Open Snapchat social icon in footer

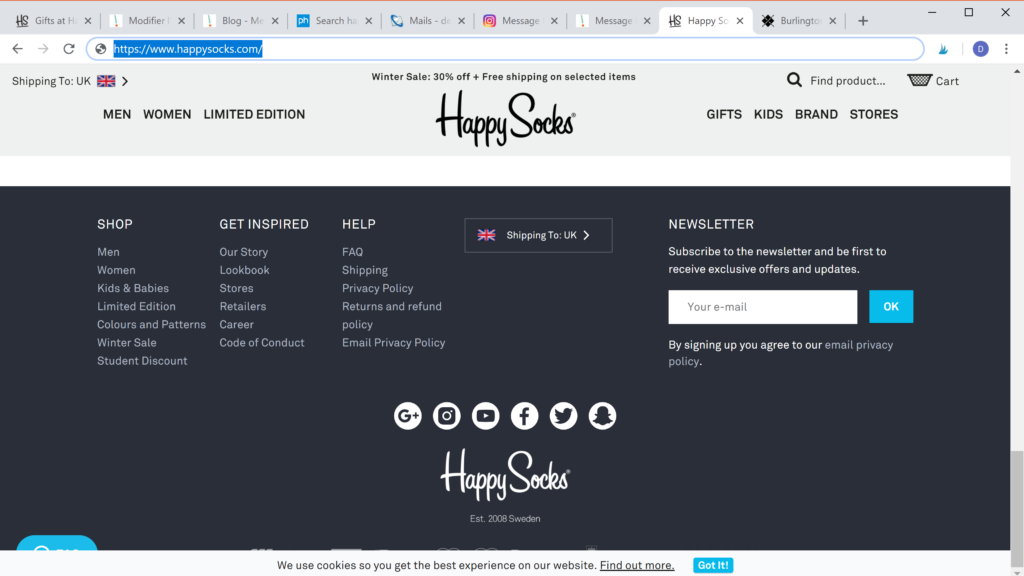click(x=602, y=416)
